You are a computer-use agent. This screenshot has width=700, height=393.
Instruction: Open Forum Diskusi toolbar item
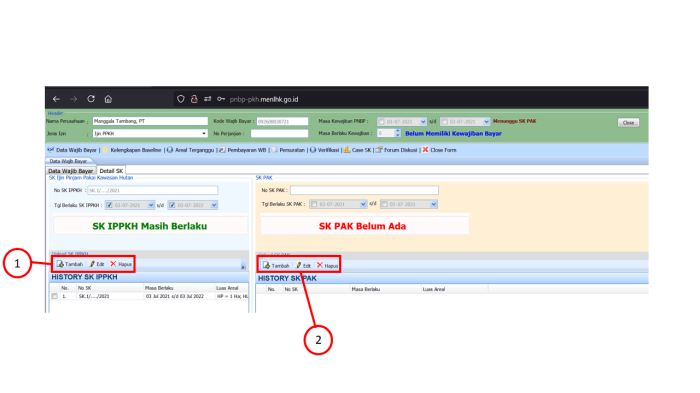396,150
